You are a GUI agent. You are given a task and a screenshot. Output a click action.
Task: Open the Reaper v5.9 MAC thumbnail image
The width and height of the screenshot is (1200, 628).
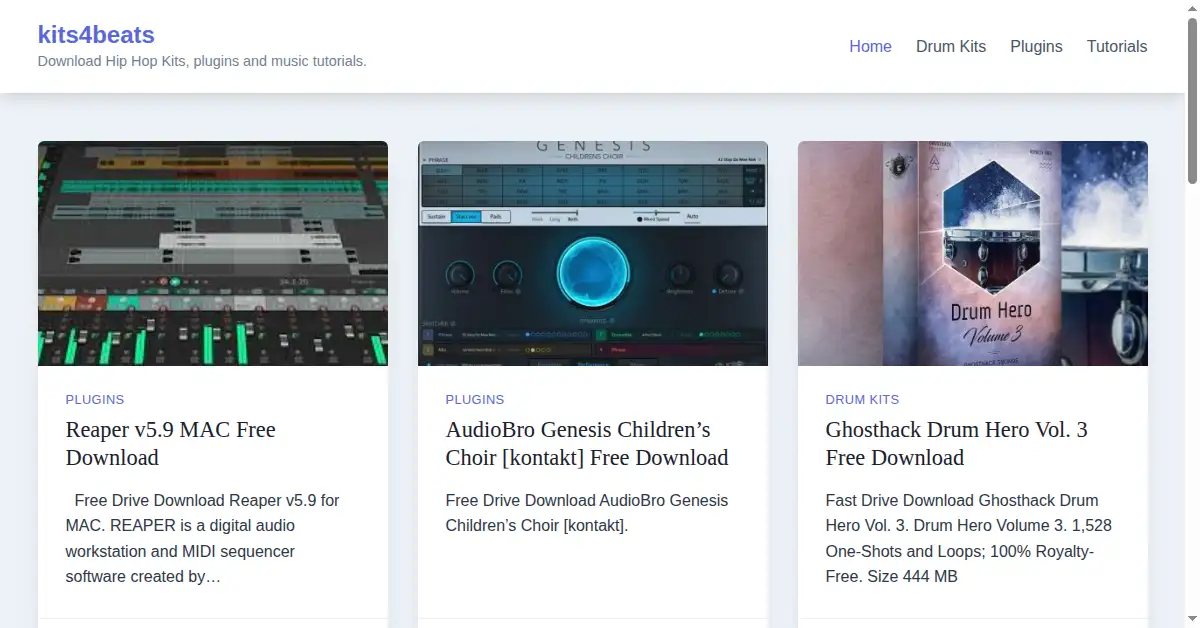click(x=213, y=253)
